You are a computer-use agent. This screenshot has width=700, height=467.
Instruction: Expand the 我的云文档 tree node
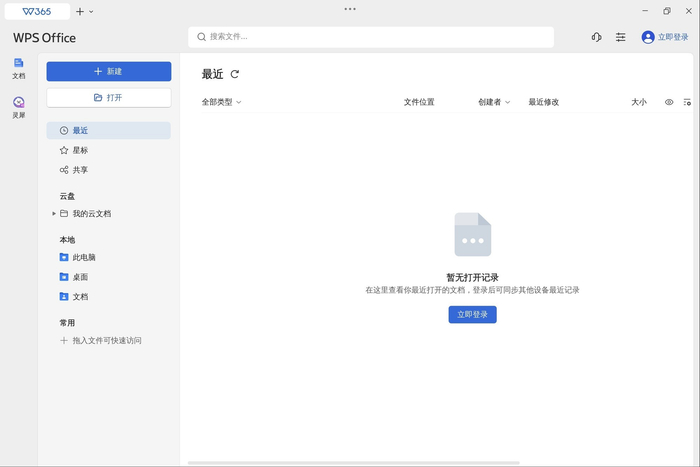[x=54, y=214]
